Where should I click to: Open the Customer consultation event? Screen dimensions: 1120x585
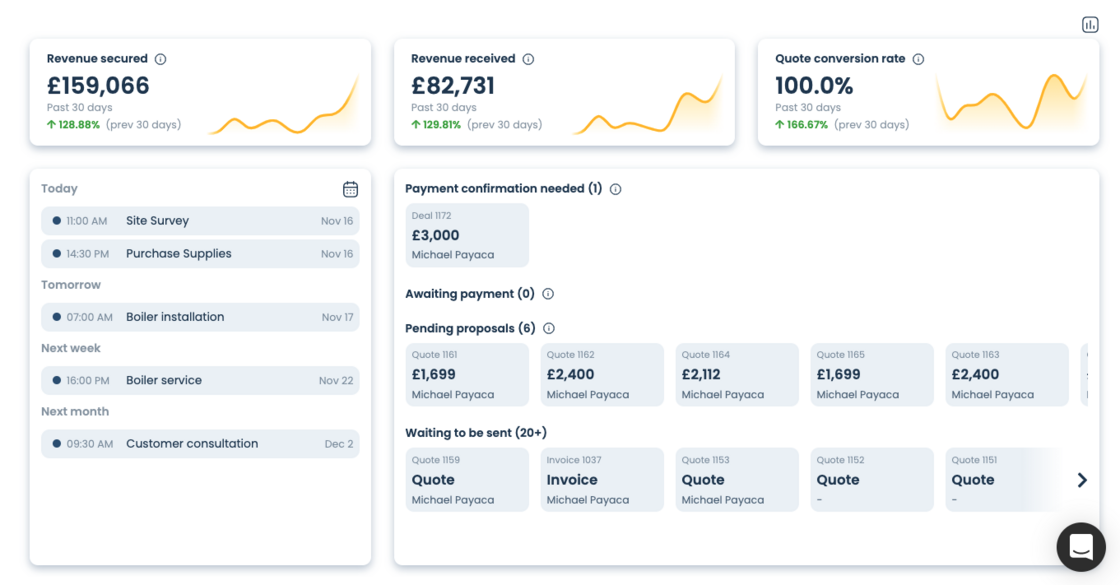pyautogui.click(x=200, y=444)
